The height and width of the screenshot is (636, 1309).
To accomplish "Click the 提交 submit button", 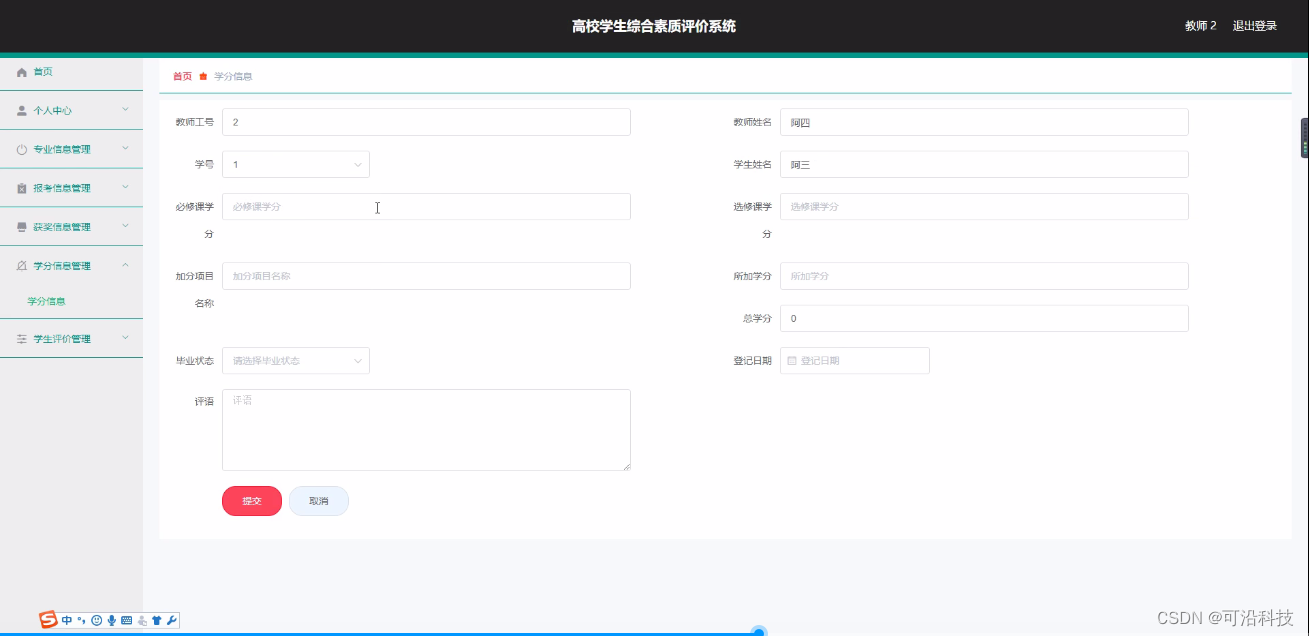I will click(x=251, y=500).
